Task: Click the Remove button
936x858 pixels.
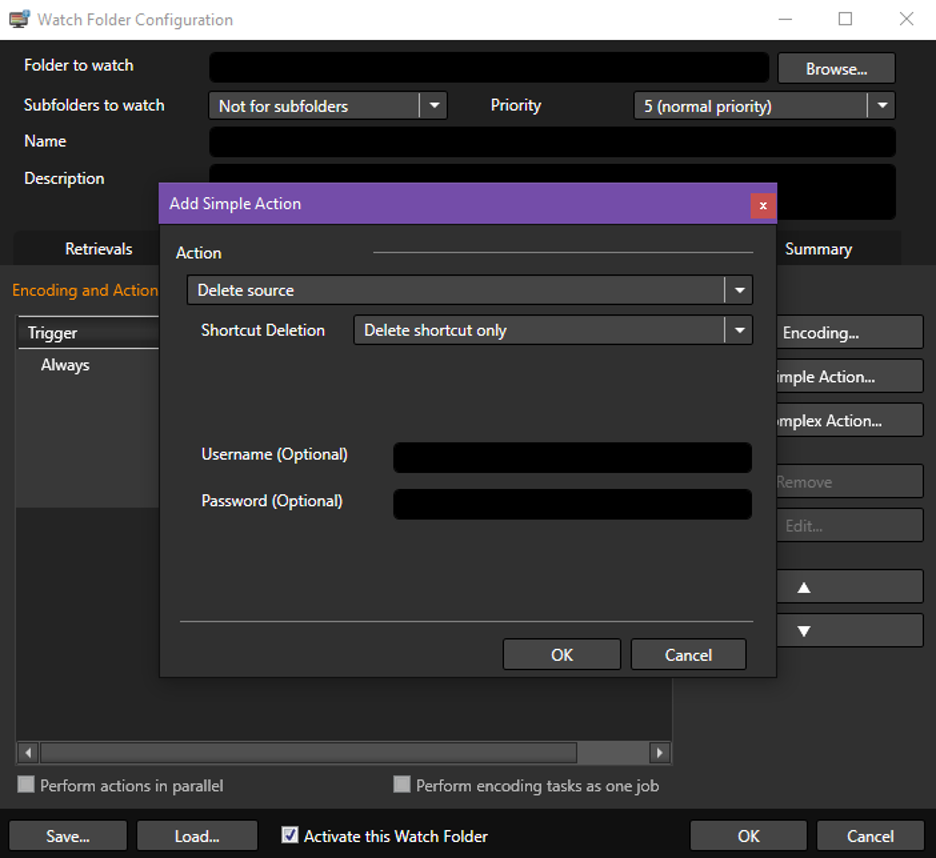Action: point(849,482)
